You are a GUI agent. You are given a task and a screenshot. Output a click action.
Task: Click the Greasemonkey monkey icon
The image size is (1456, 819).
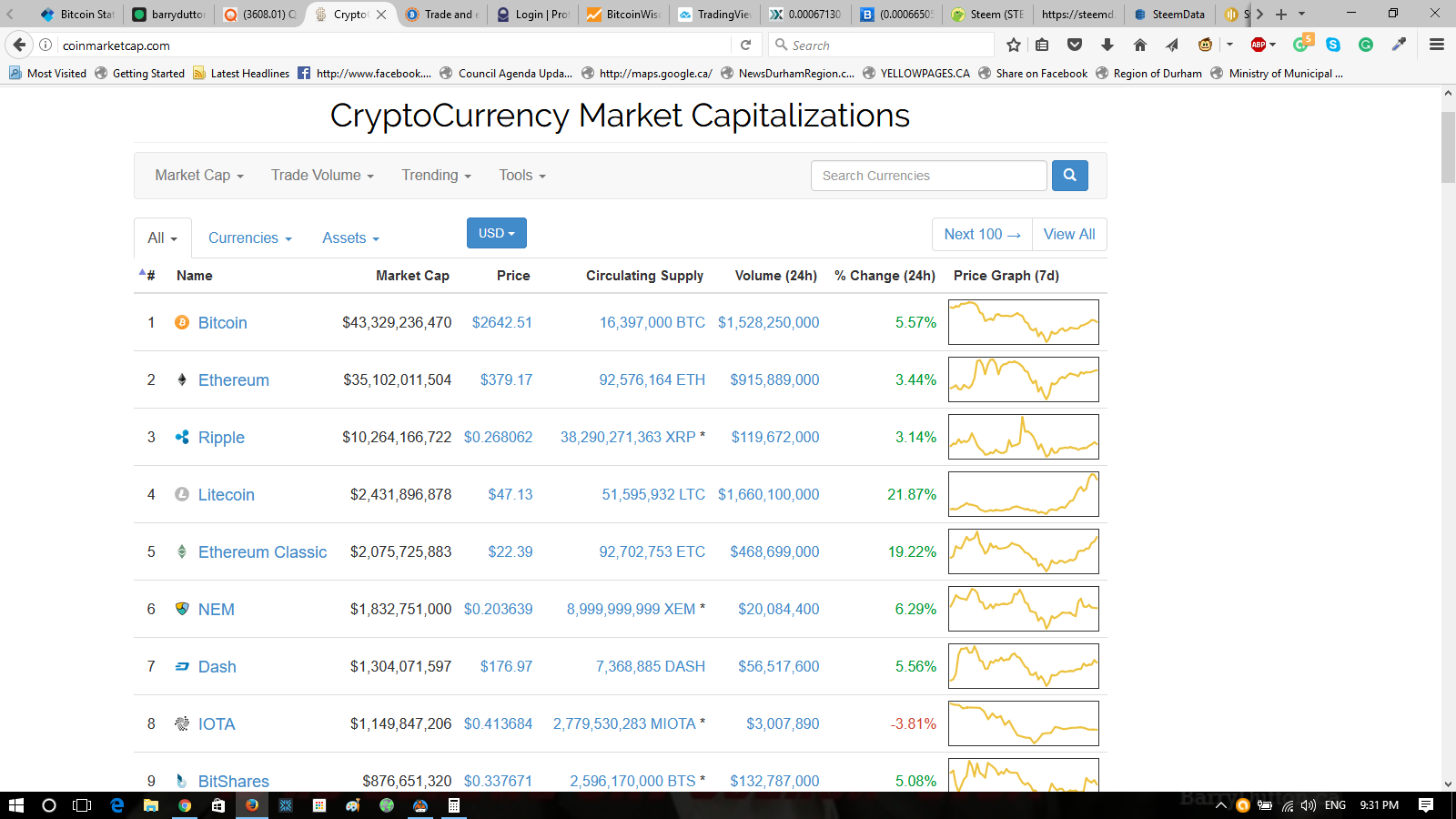pos(1206,45)
